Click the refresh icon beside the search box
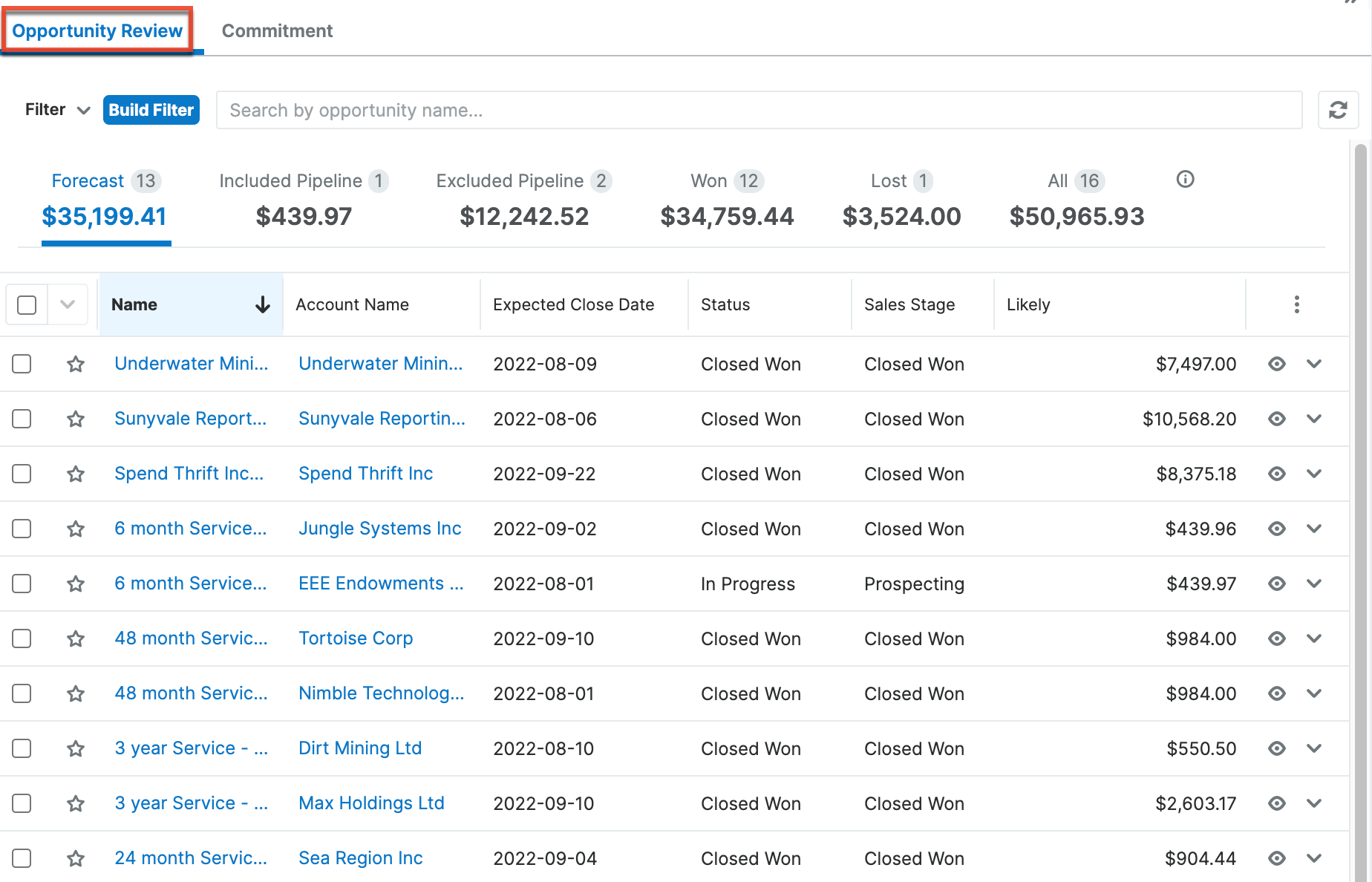 point(1338,110)
